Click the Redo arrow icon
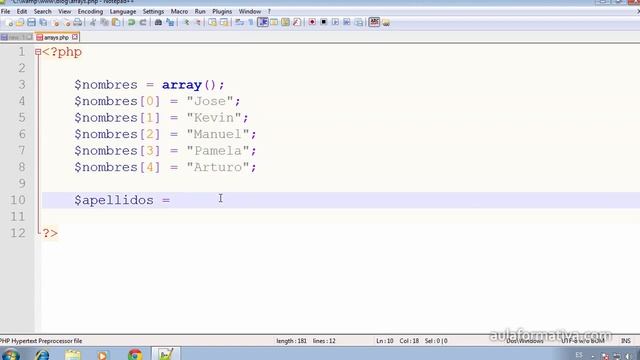Viewport: 640px width, 360px height. pyautogui.click(x=143, y=22)
